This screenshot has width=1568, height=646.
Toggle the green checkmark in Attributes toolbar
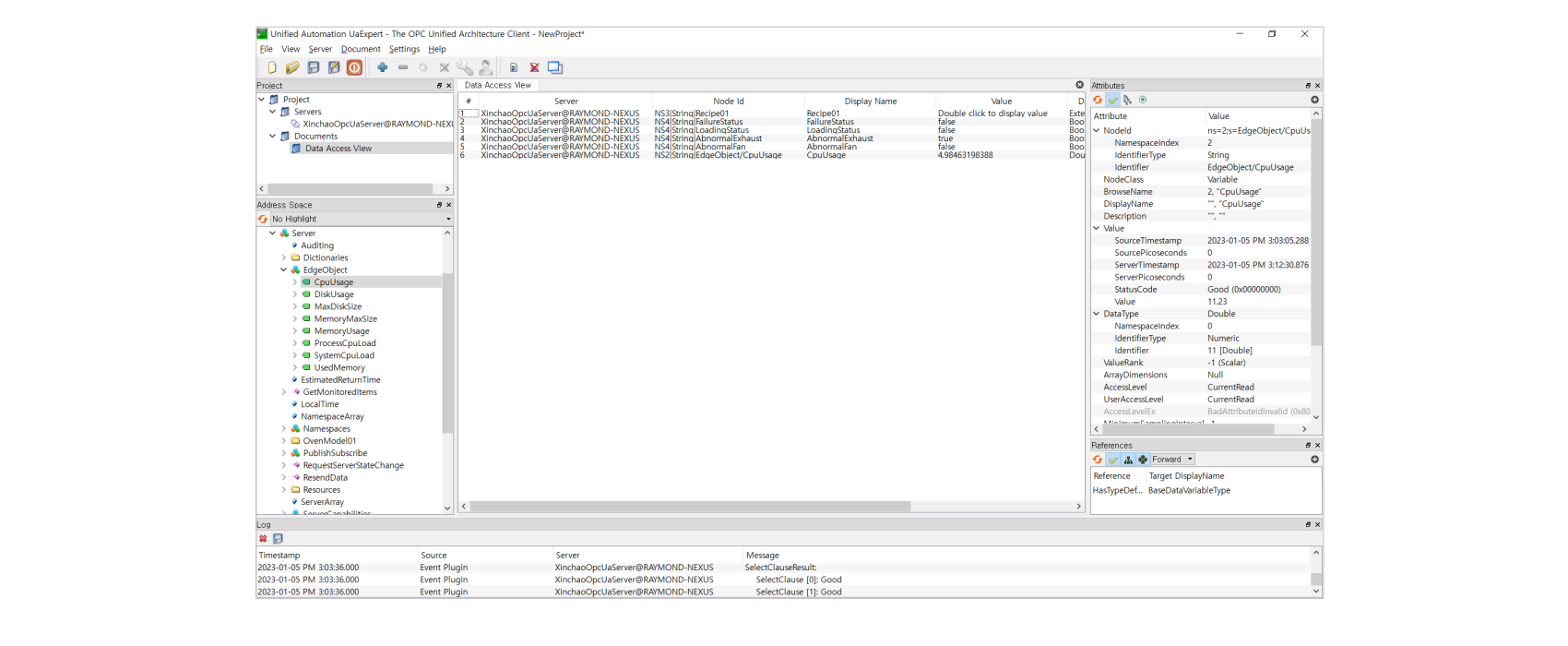(1112, 100)
